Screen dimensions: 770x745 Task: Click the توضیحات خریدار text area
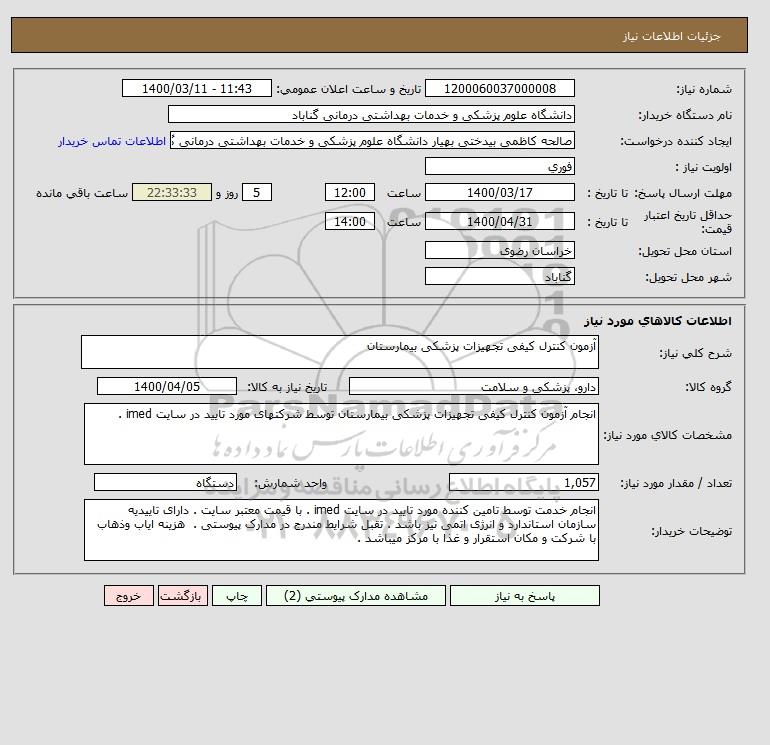[x=341, y=530]
